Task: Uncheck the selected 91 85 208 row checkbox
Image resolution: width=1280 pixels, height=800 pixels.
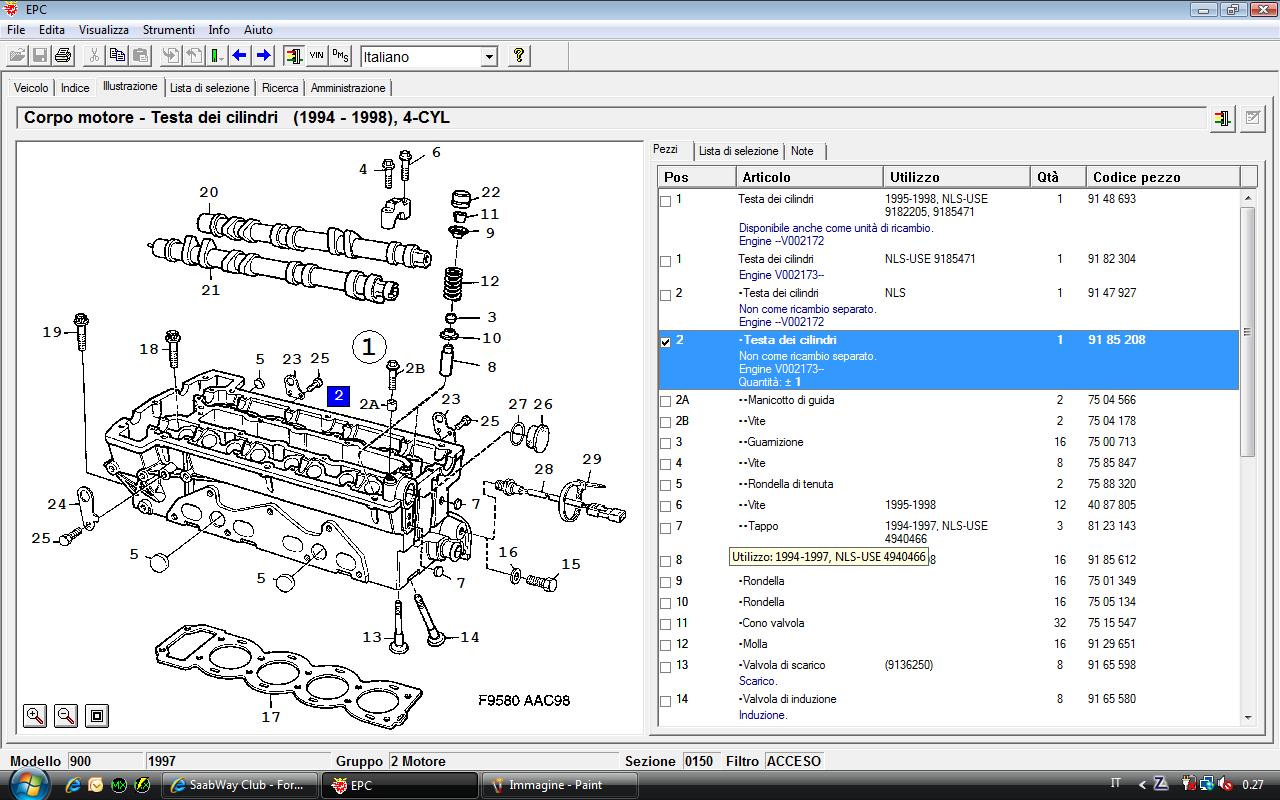Action: click(x=666, y=342)
